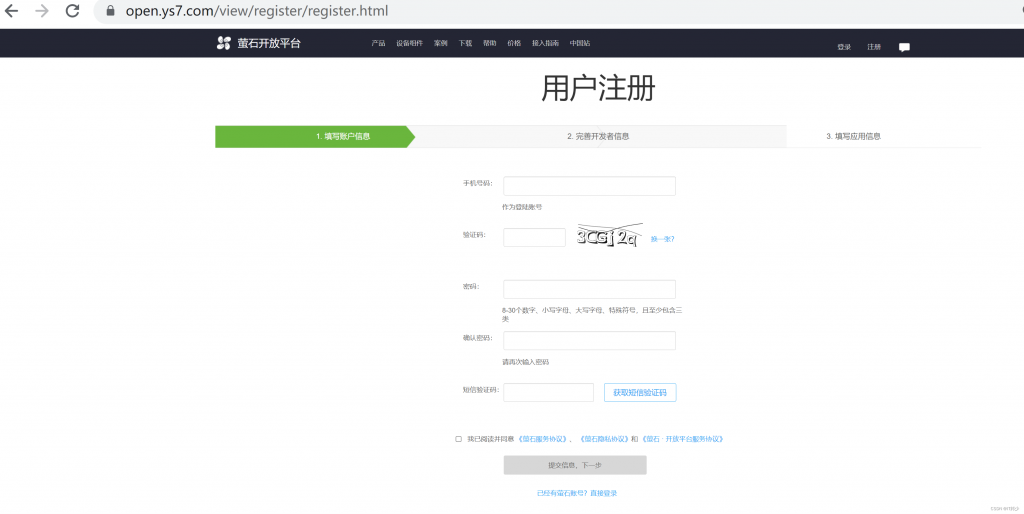
Task: Click the 作为登陆账号 hint text
Action: pyautogui.click(x=522, y=207)
